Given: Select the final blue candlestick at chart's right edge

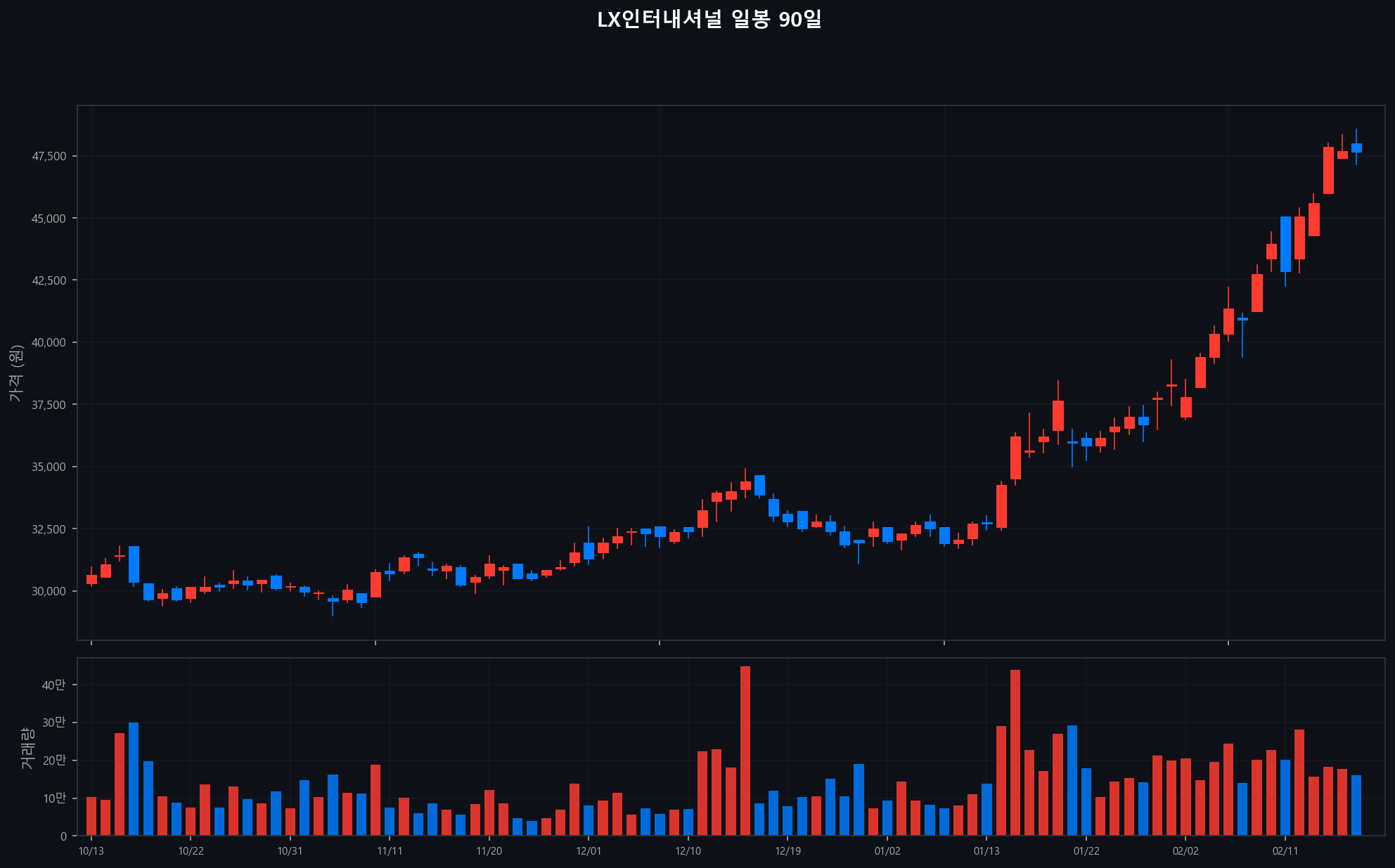Looking at the screenshot, I should pos(1357,148).
